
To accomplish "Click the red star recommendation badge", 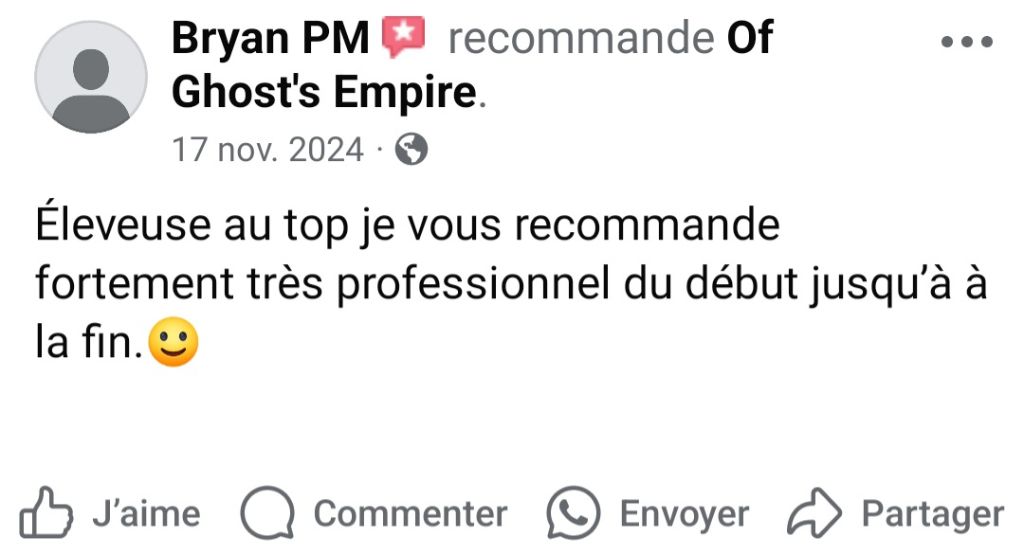I will pos(404,37).
